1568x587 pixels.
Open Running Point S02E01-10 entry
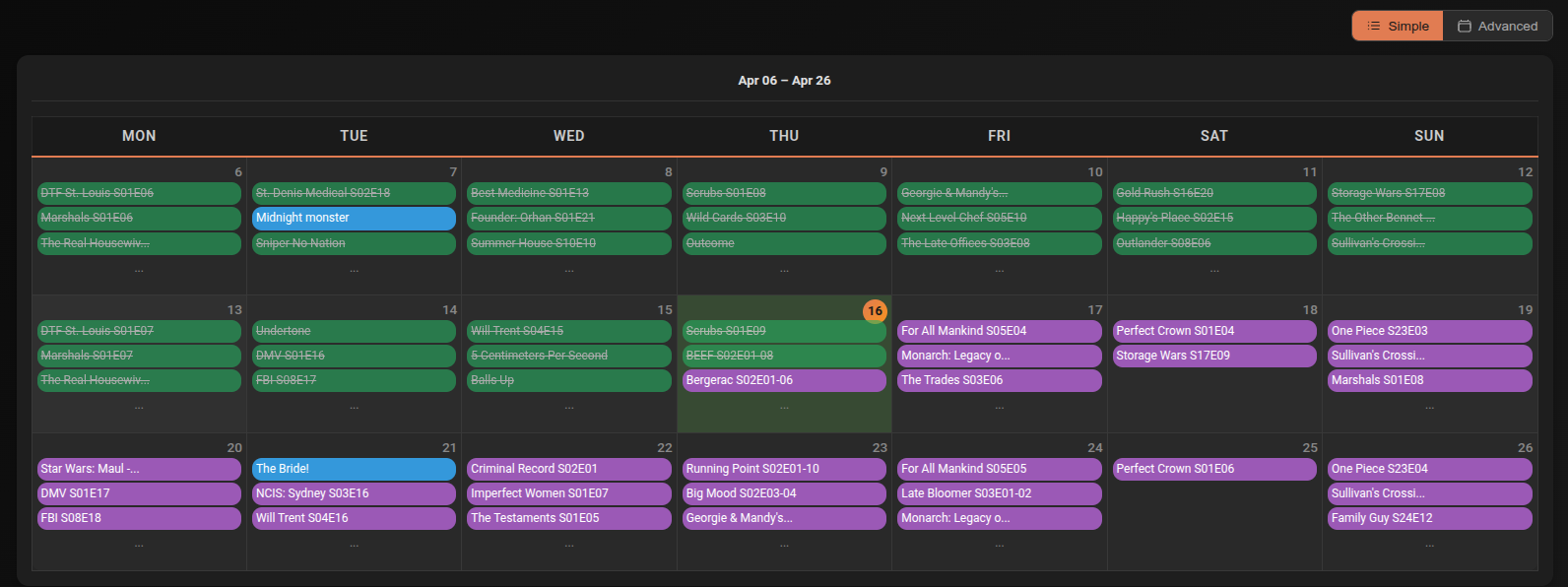click(x=784, y=469)
